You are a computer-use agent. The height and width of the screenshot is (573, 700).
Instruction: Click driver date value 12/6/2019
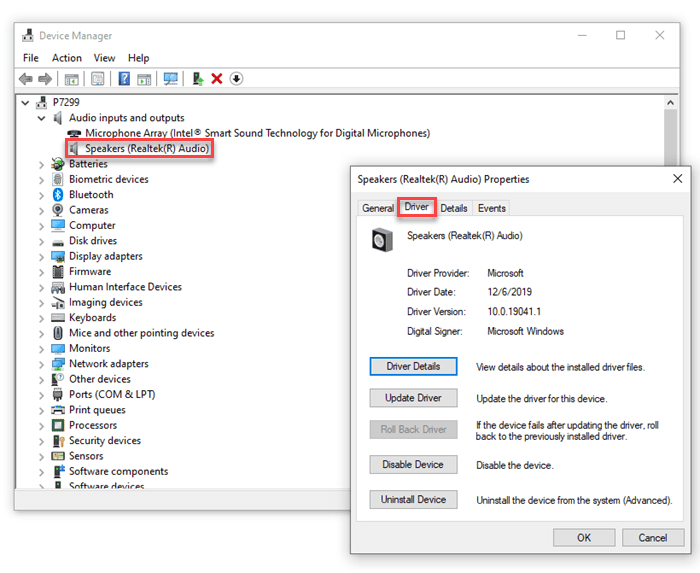[509, 292]
